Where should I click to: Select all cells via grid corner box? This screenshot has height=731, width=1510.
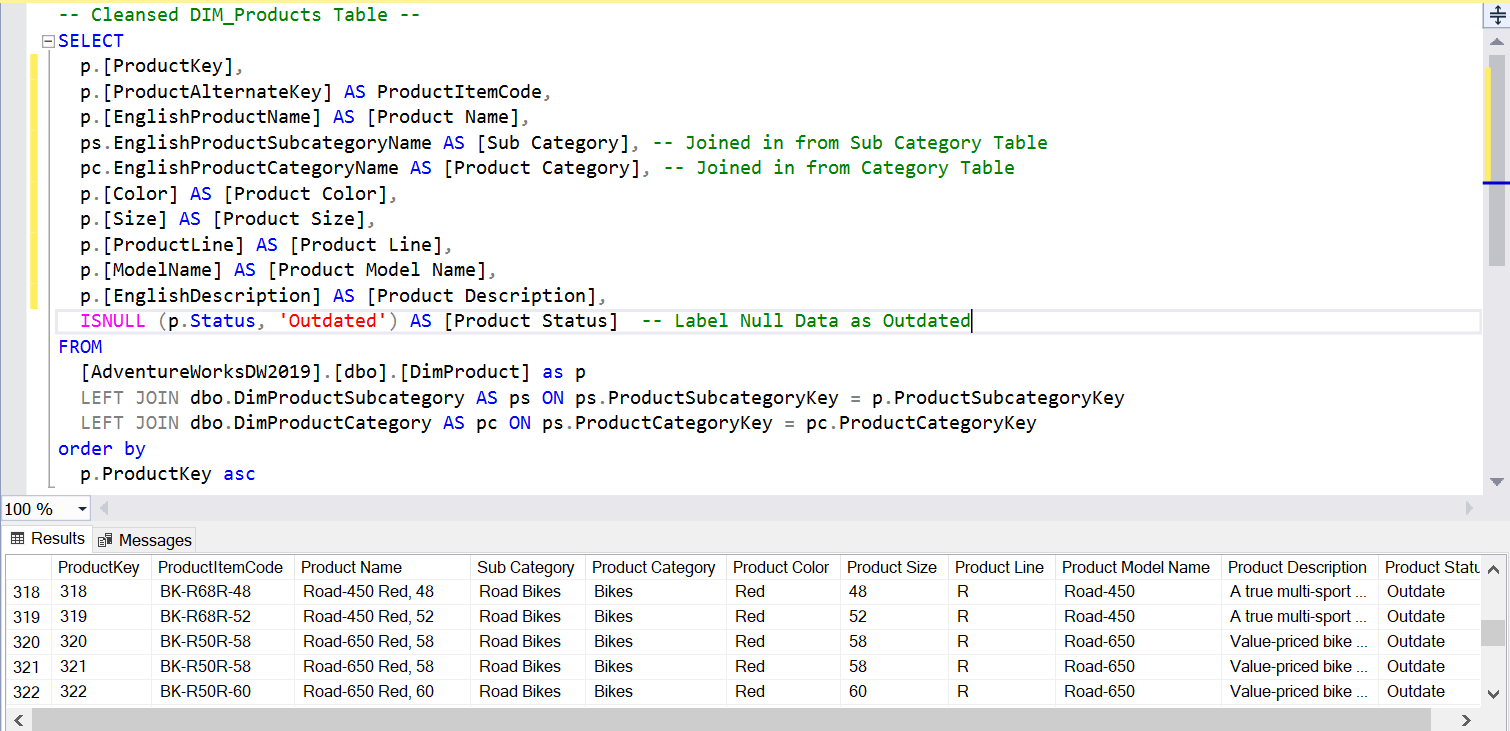(x=28, y=567)
